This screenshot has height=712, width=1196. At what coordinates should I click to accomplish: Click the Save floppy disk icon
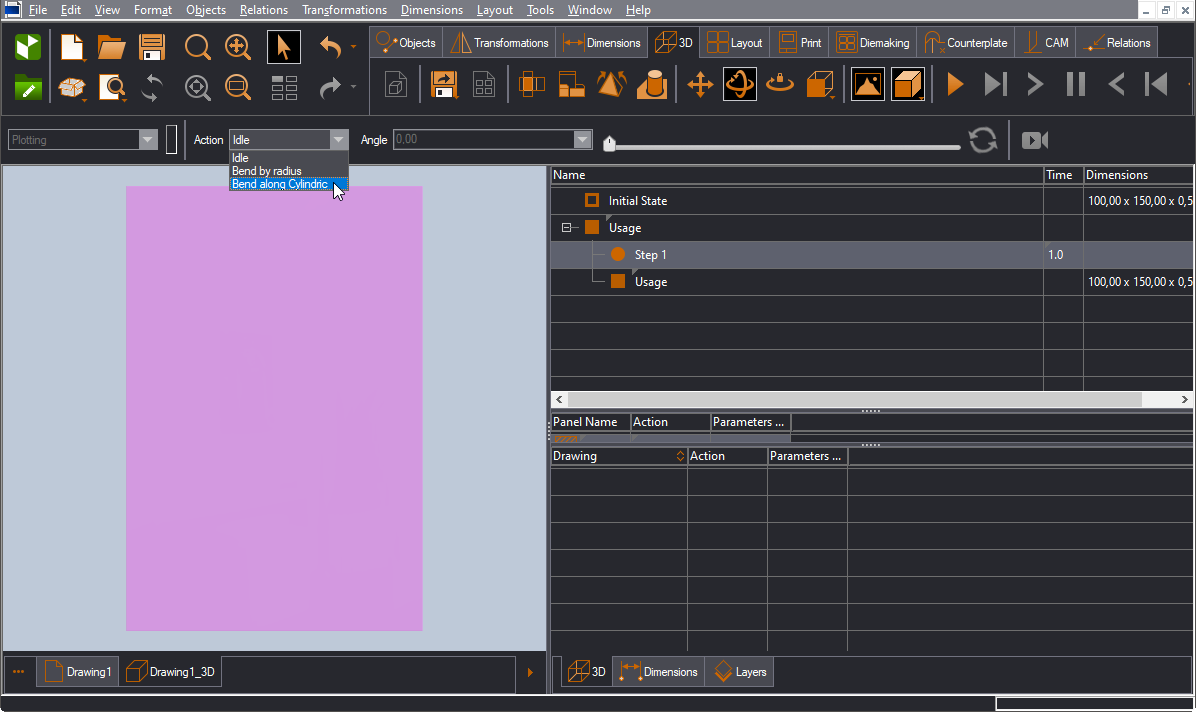[x=152, y=47]
